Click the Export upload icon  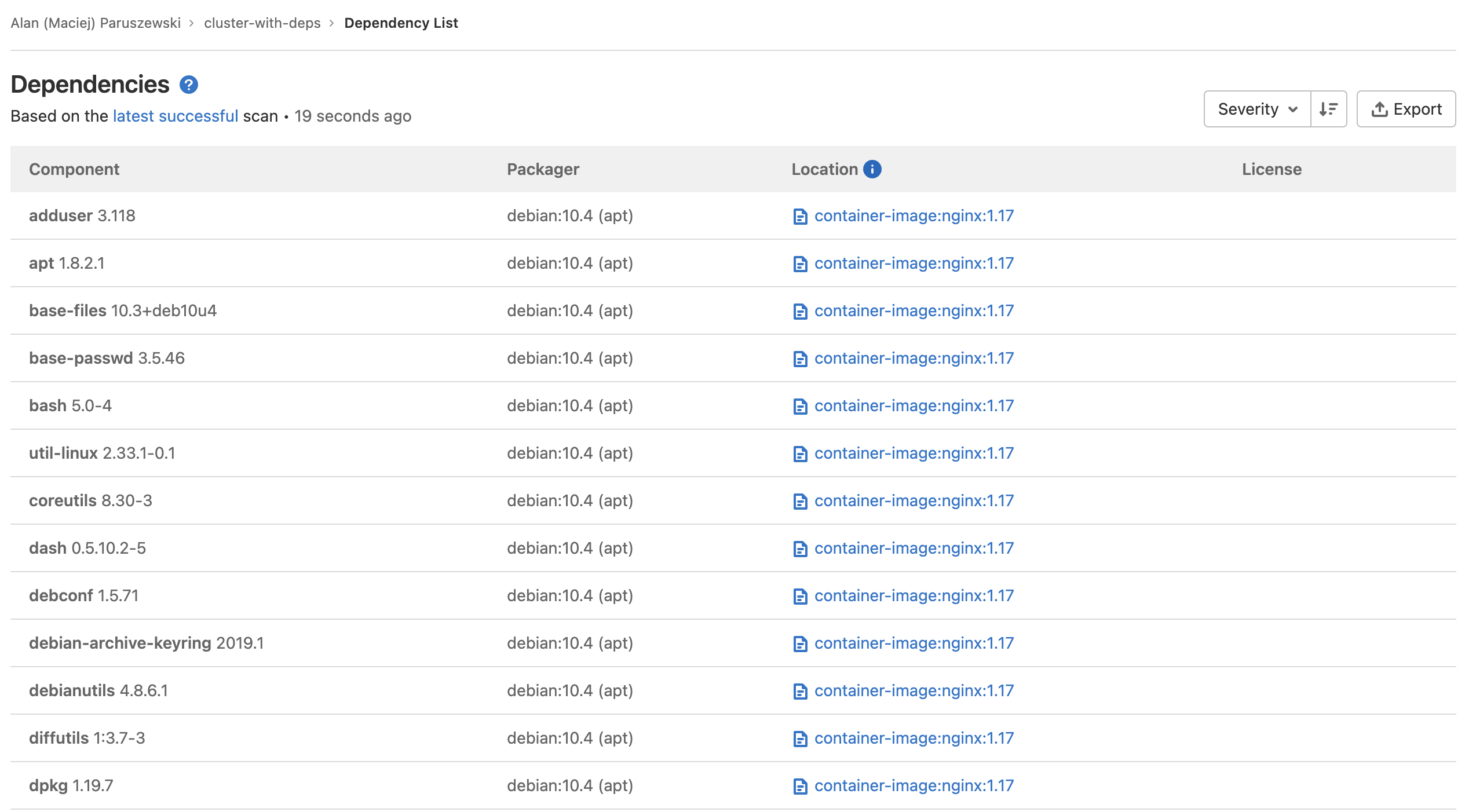(1380, 108)
